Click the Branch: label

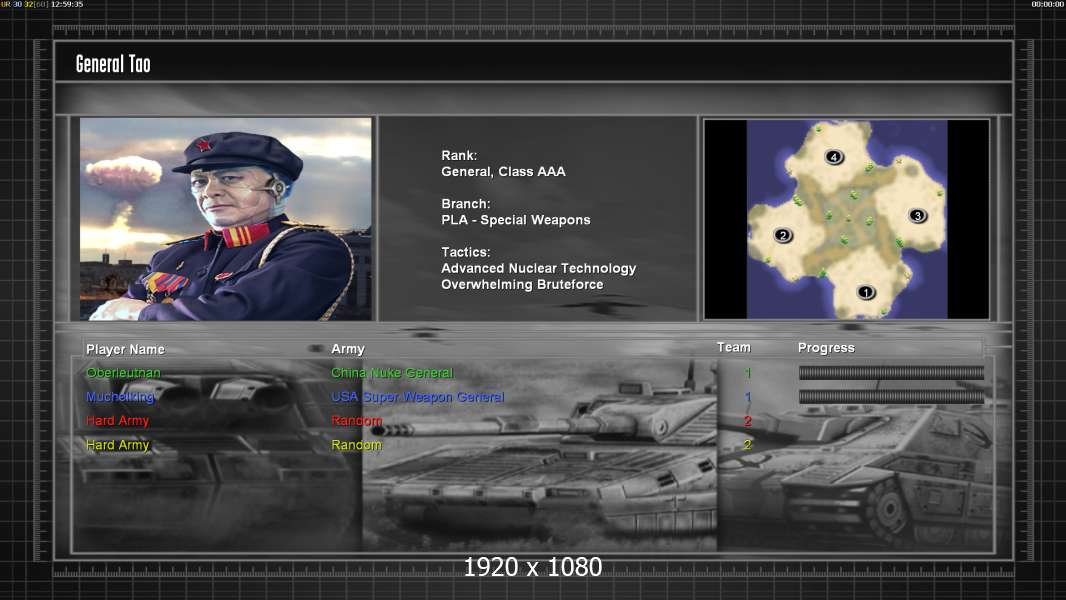[466, 204]
